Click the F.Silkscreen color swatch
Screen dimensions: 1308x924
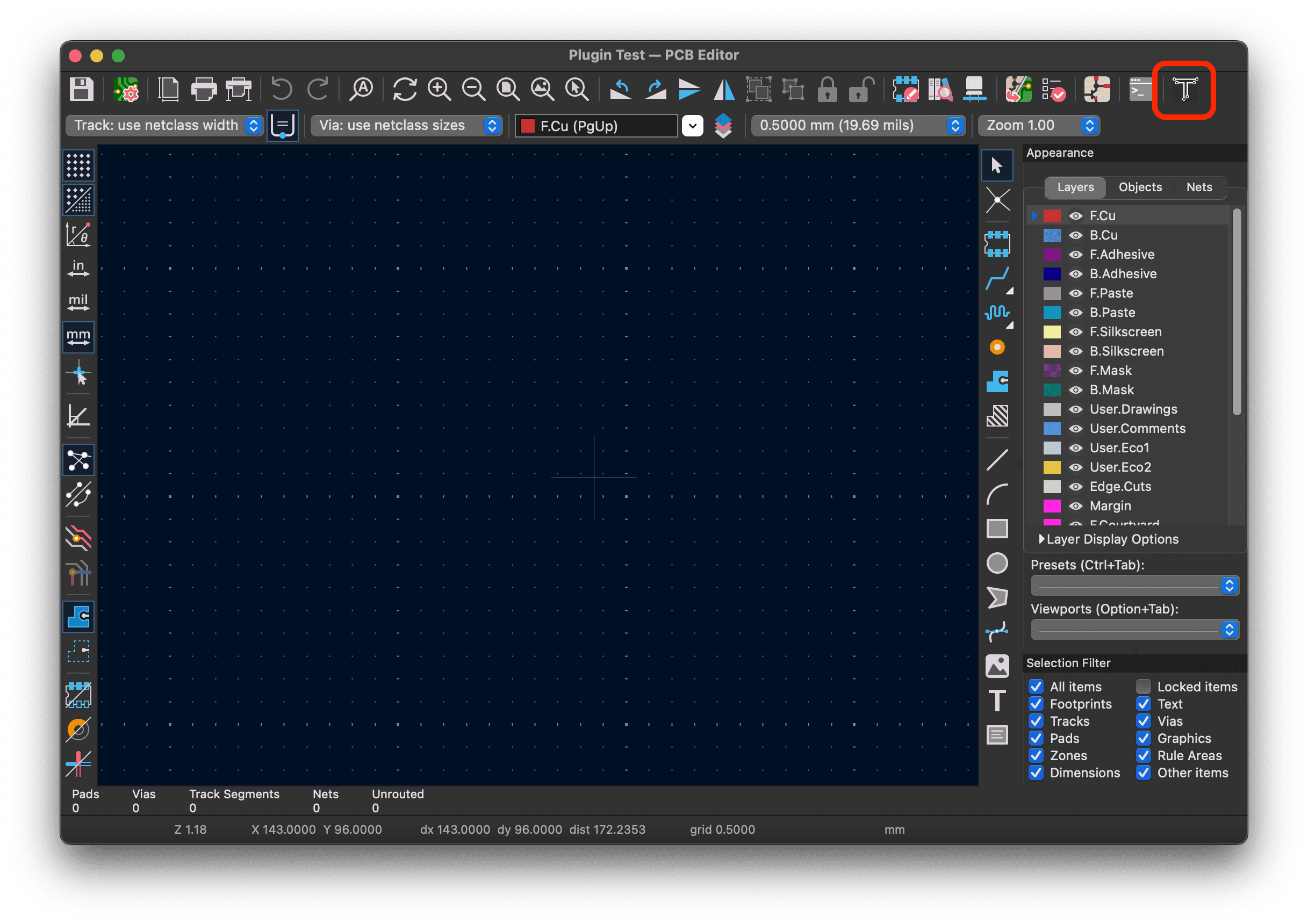[x=1052, y=332]
